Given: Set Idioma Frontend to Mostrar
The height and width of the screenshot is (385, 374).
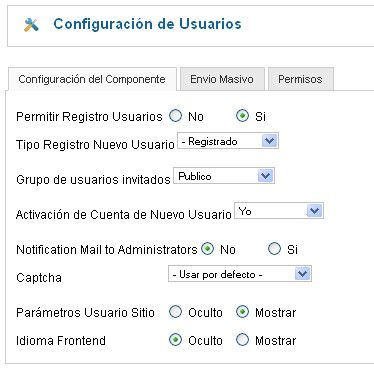Looking at the screenshot, I should 242,340.
